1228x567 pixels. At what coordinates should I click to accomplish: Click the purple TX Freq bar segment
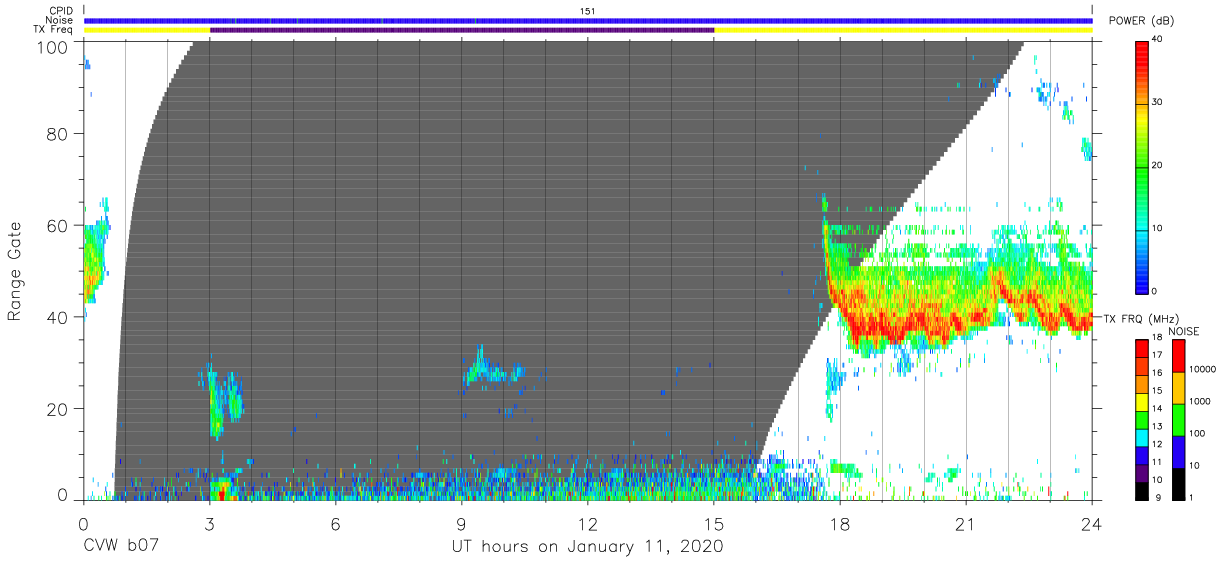(462, 30)
